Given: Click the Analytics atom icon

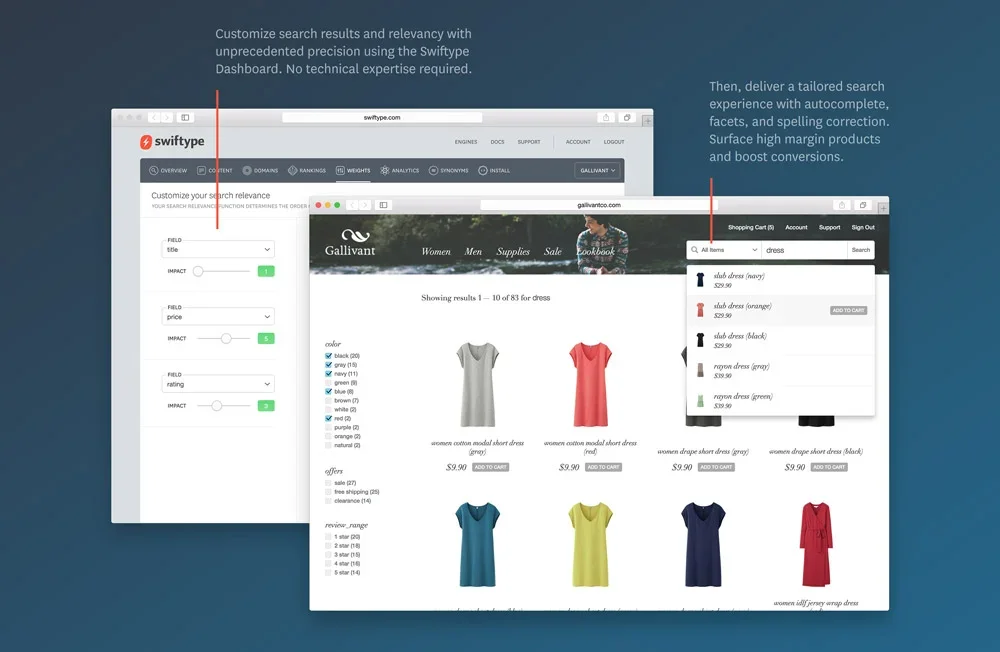Looking at the screenshot, I should (x=385, y=170).
